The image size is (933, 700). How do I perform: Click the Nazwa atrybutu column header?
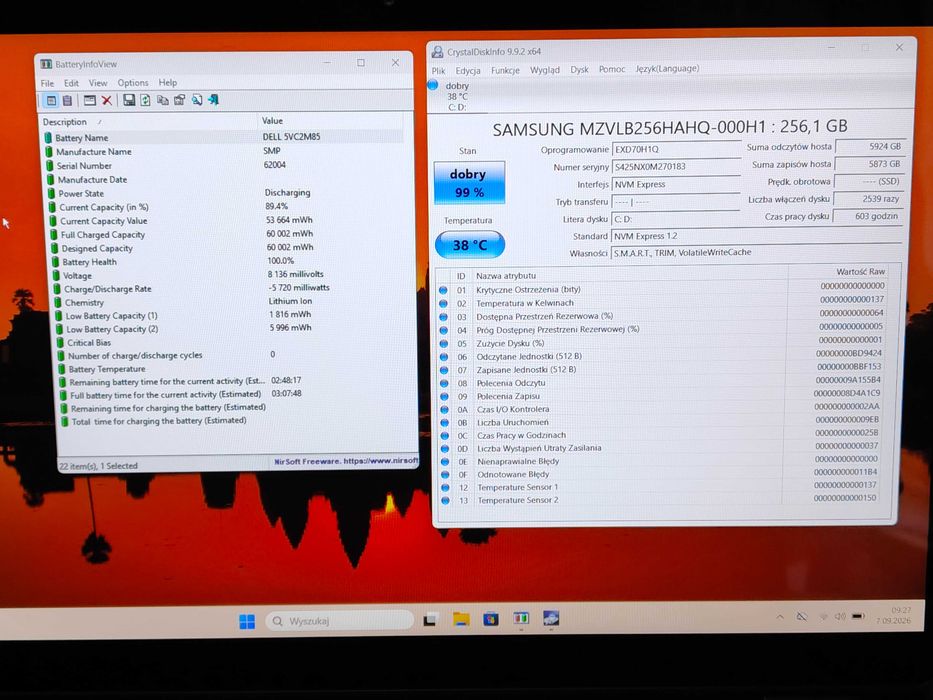[x=630, y=276]
